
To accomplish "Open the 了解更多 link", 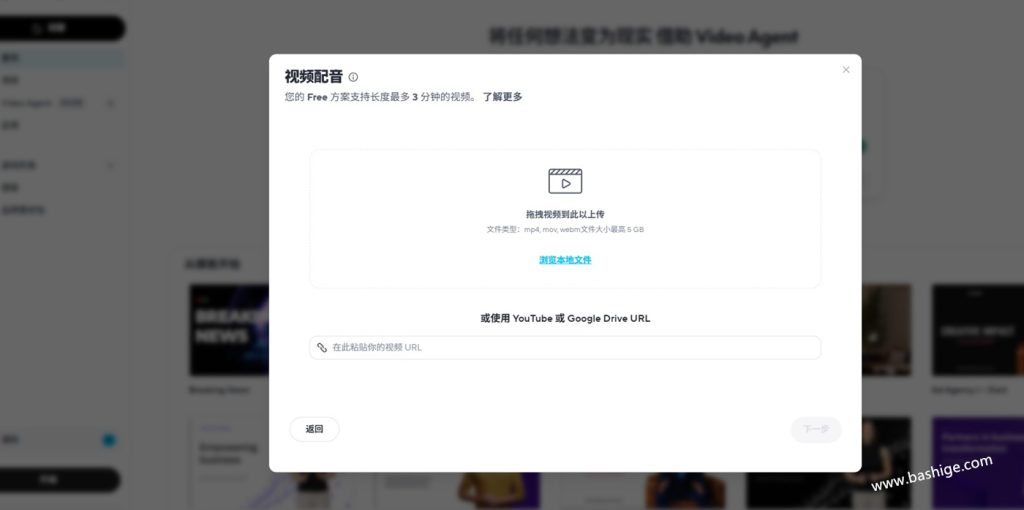I will click(502, 97).
